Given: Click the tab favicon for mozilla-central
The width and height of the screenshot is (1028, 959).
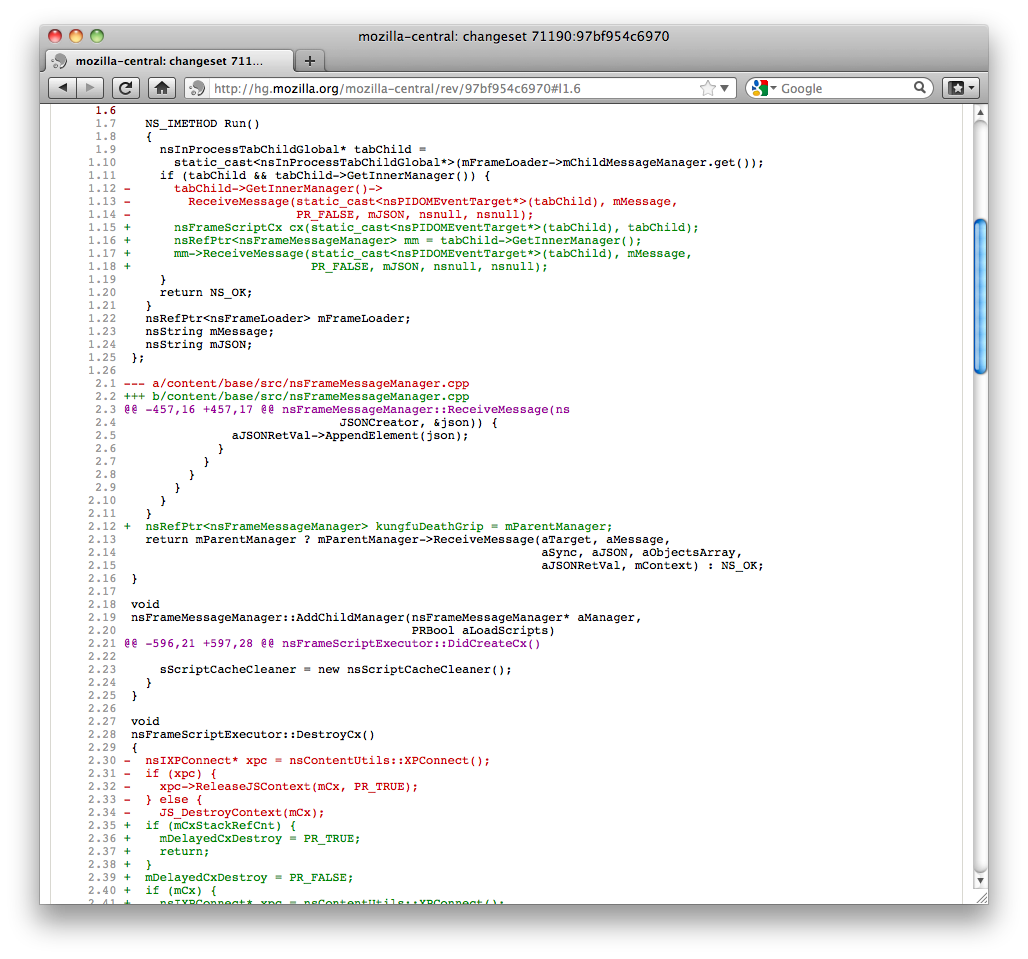Looking at the screenshot, I should click(60, 61).
